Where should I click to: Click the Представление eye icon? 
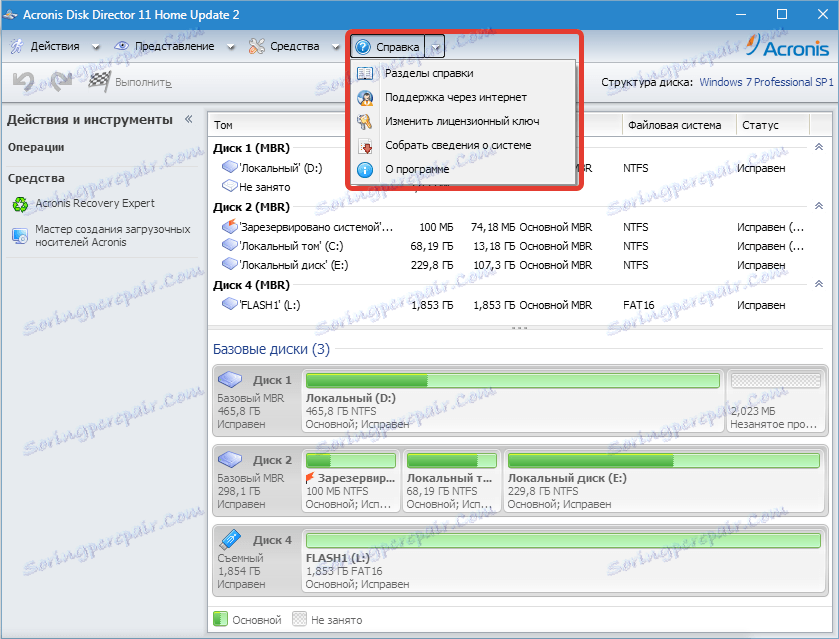pyautogui.click(x=121, y=46)
